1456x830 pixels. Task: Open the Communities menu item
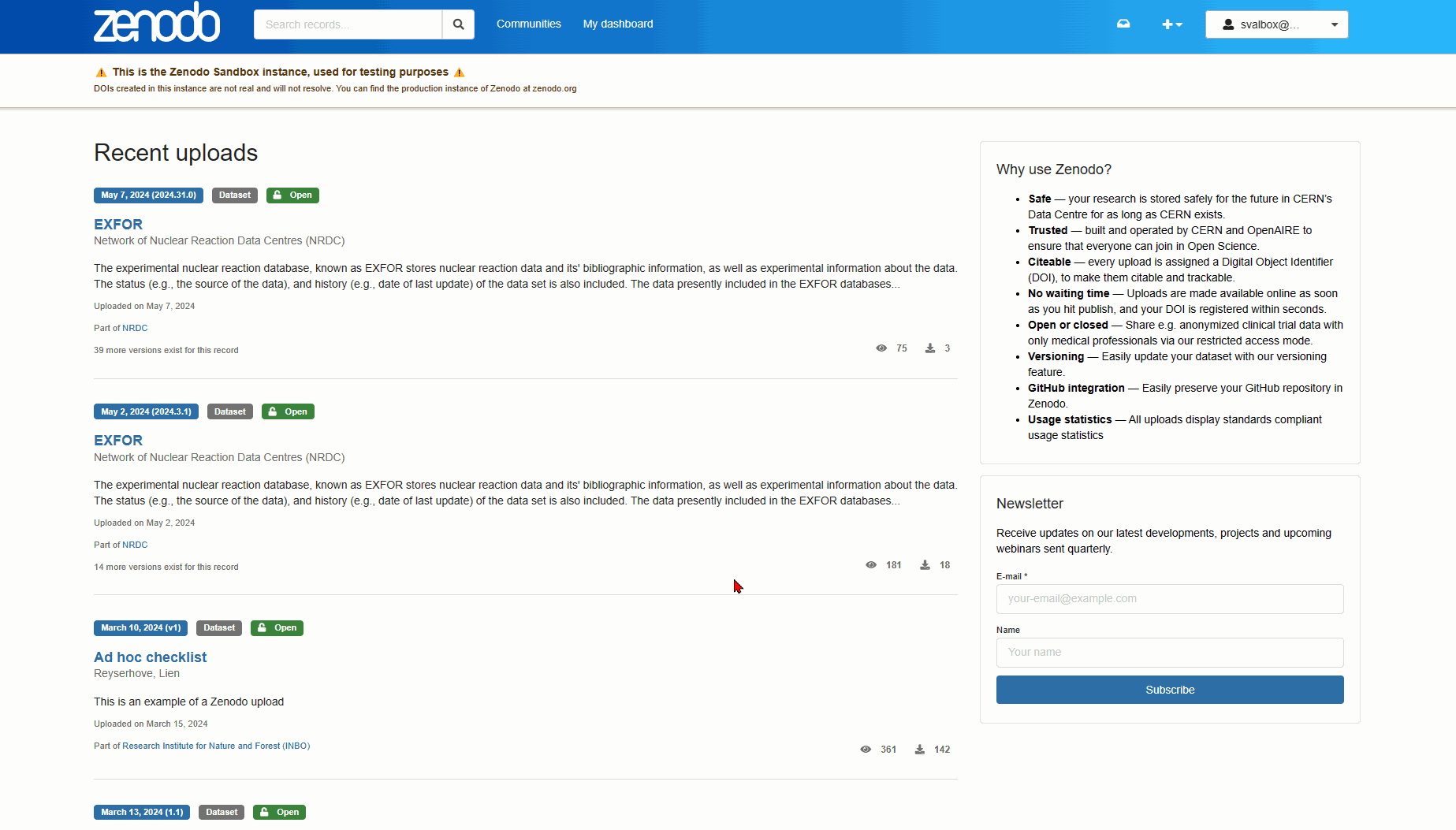pyautogui.click(x=528, y=24)
